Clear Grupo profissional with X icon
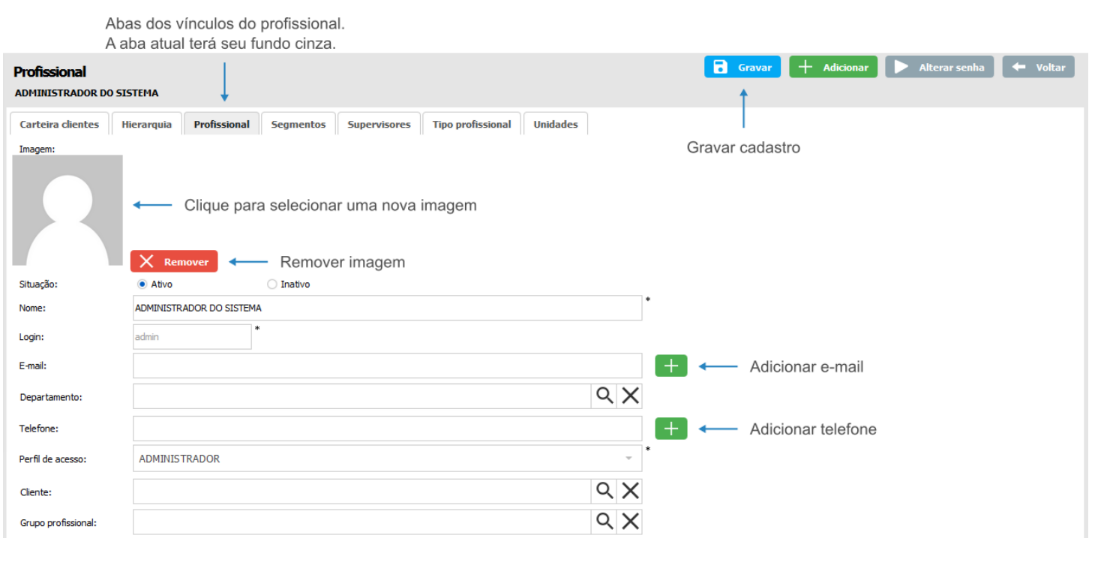Image resolution: width=1098 pixels, height=581 pixels. tap(630, 521)
